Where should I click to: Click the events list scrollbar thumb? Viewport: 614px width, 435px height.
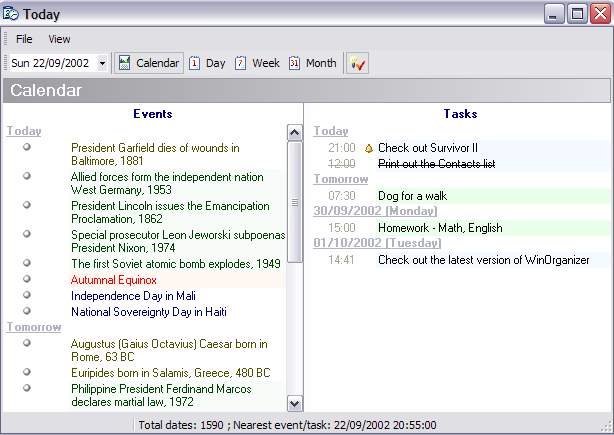click(x=295, y=202)
